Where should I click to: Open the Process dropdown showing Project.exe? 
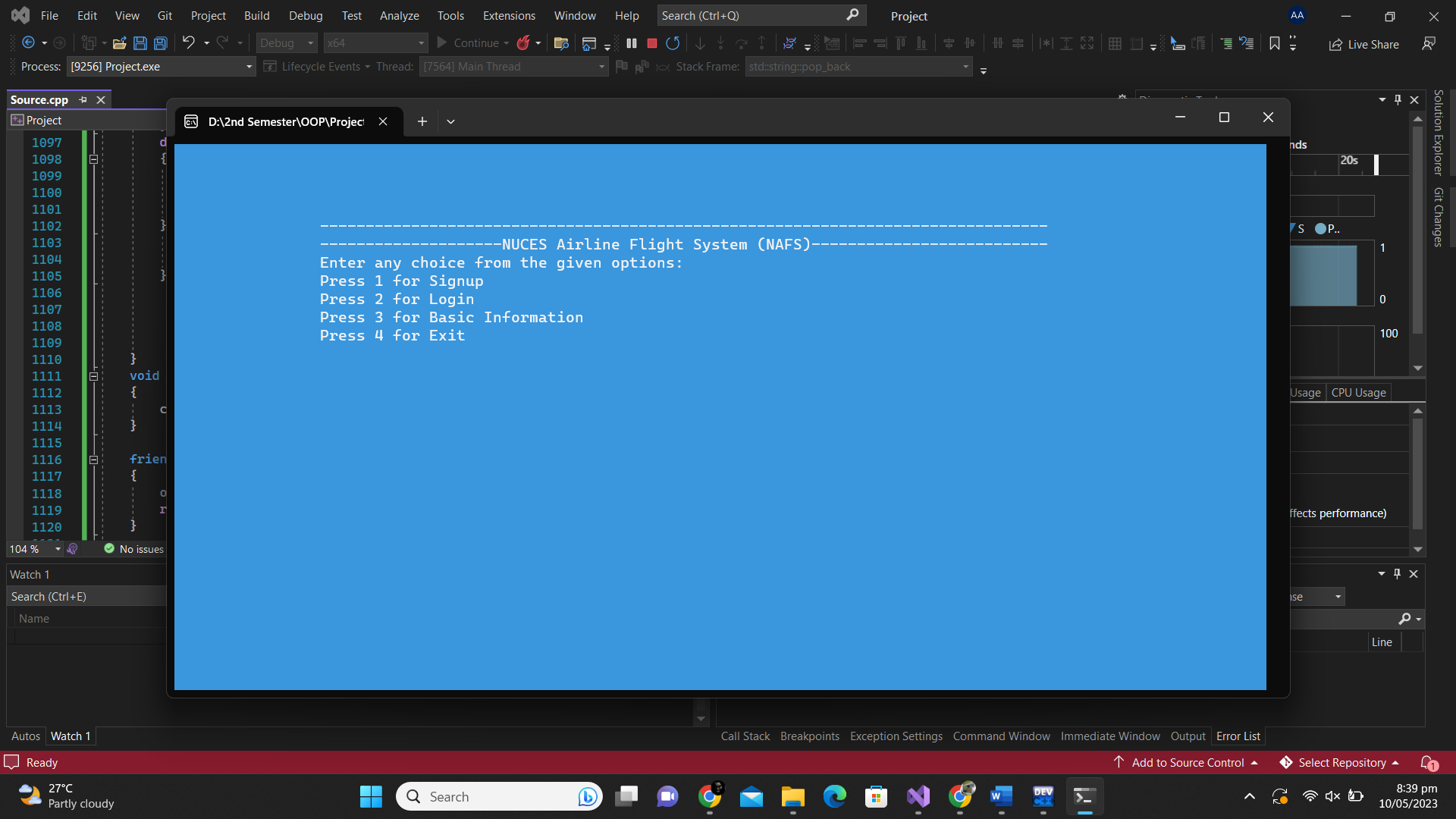(x=161, y=67)
